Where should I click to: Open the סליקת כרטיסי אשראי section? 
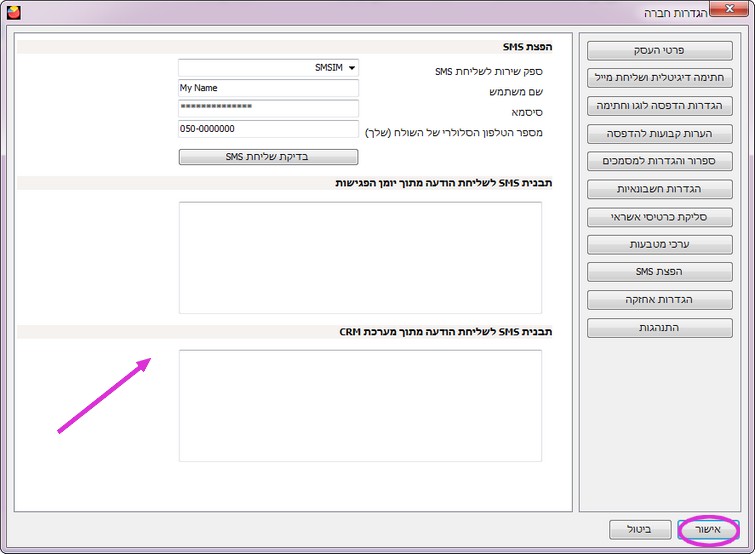(x=659, y=217)
